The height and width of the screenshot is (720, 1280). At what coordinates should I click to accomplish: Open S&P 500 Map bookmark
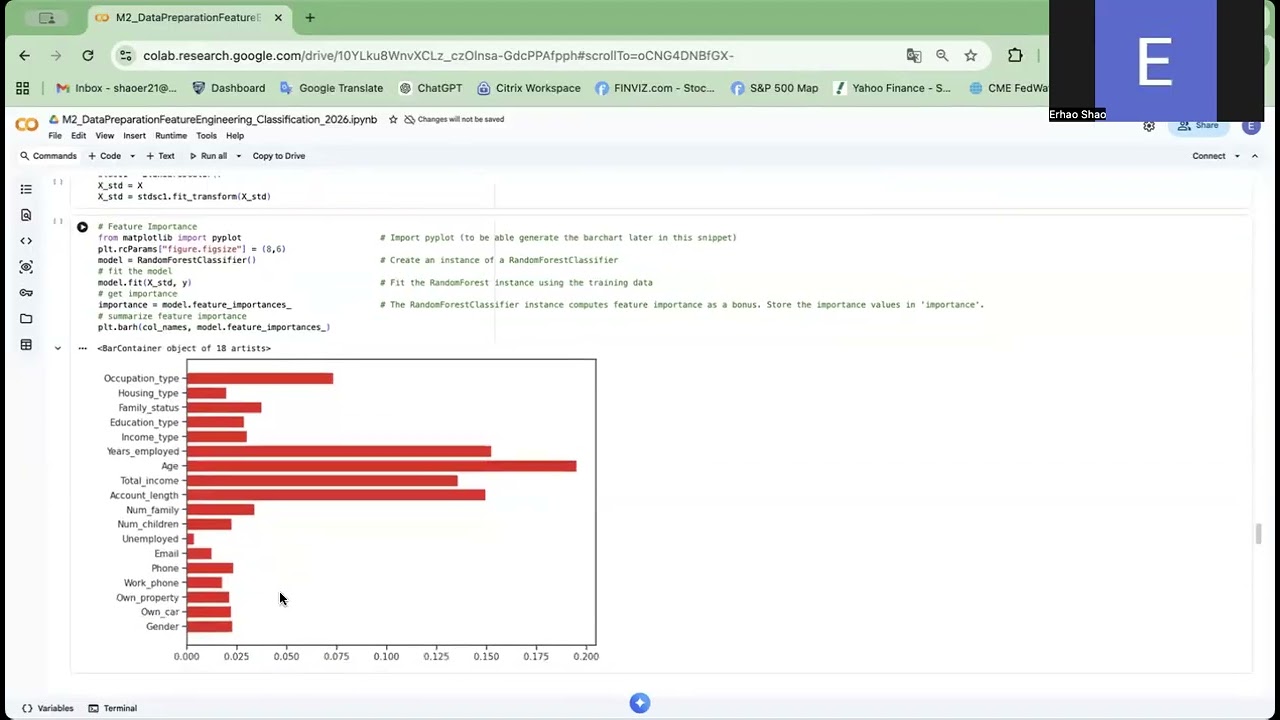pos(774,88)
